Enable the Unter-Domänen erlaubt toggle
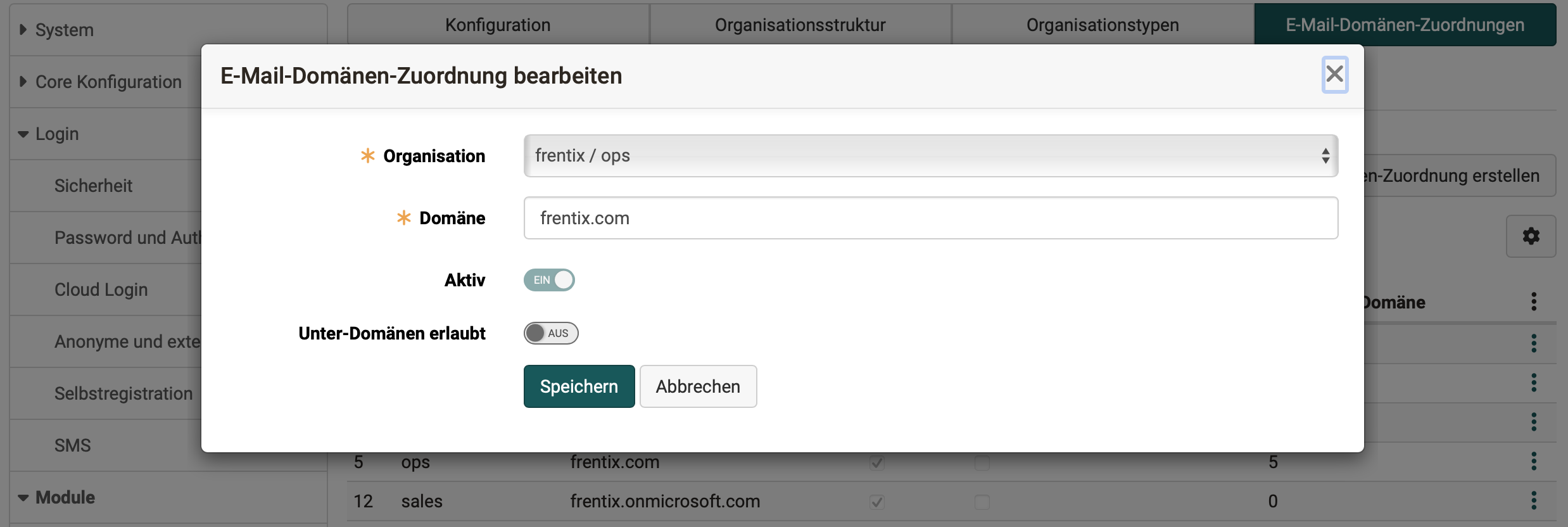The image size is (1568, 527). (x=550, y=333)
